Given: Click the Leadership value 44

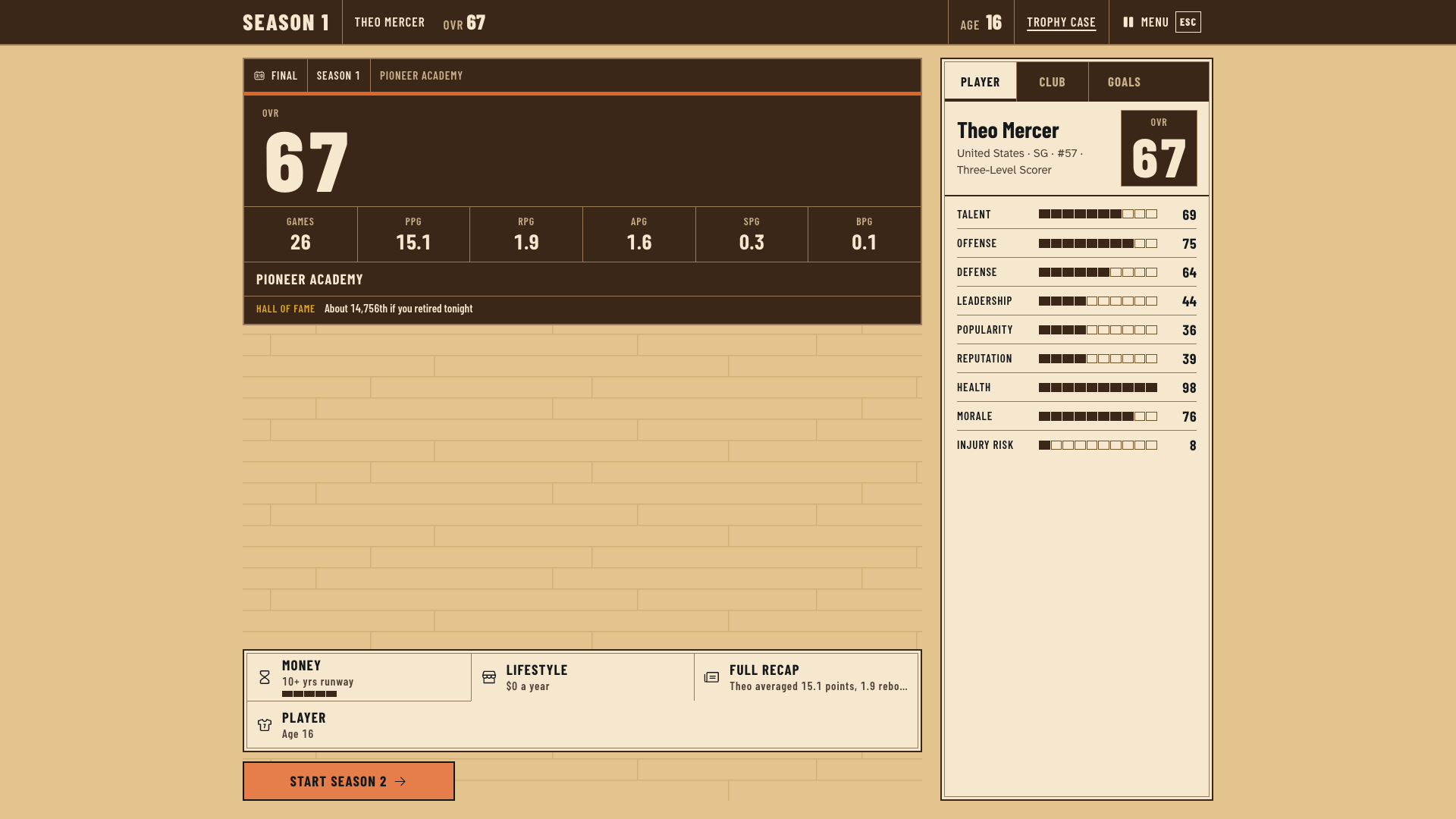Looking at the screenshot, I should coord(1189,302).
